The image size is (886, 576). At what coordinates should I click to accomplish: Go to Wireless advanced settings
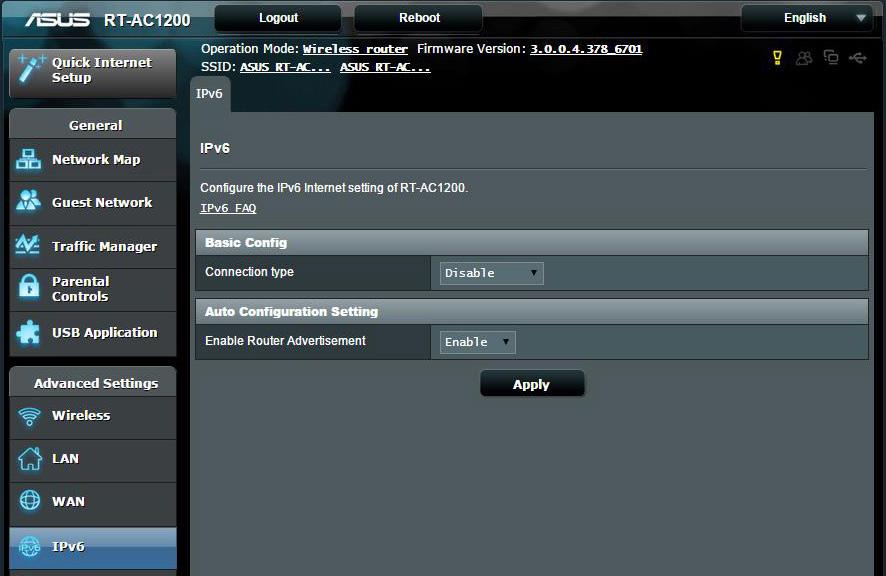coord(93,418)
